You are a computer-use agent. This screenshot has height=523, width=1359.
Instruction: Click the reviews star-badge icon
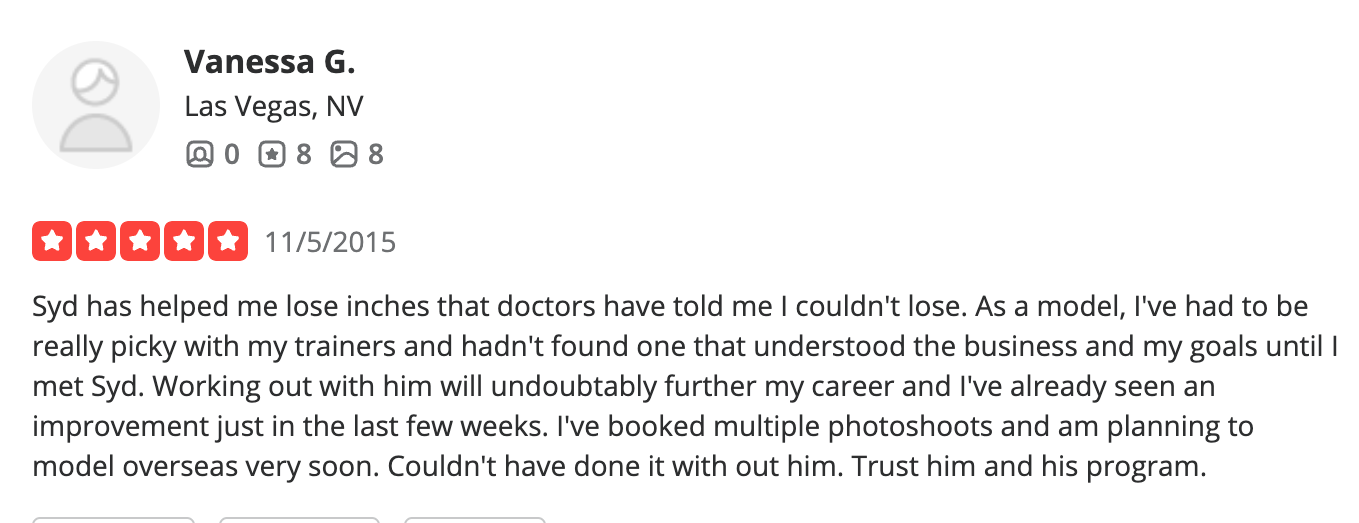(x=272, y=154)
